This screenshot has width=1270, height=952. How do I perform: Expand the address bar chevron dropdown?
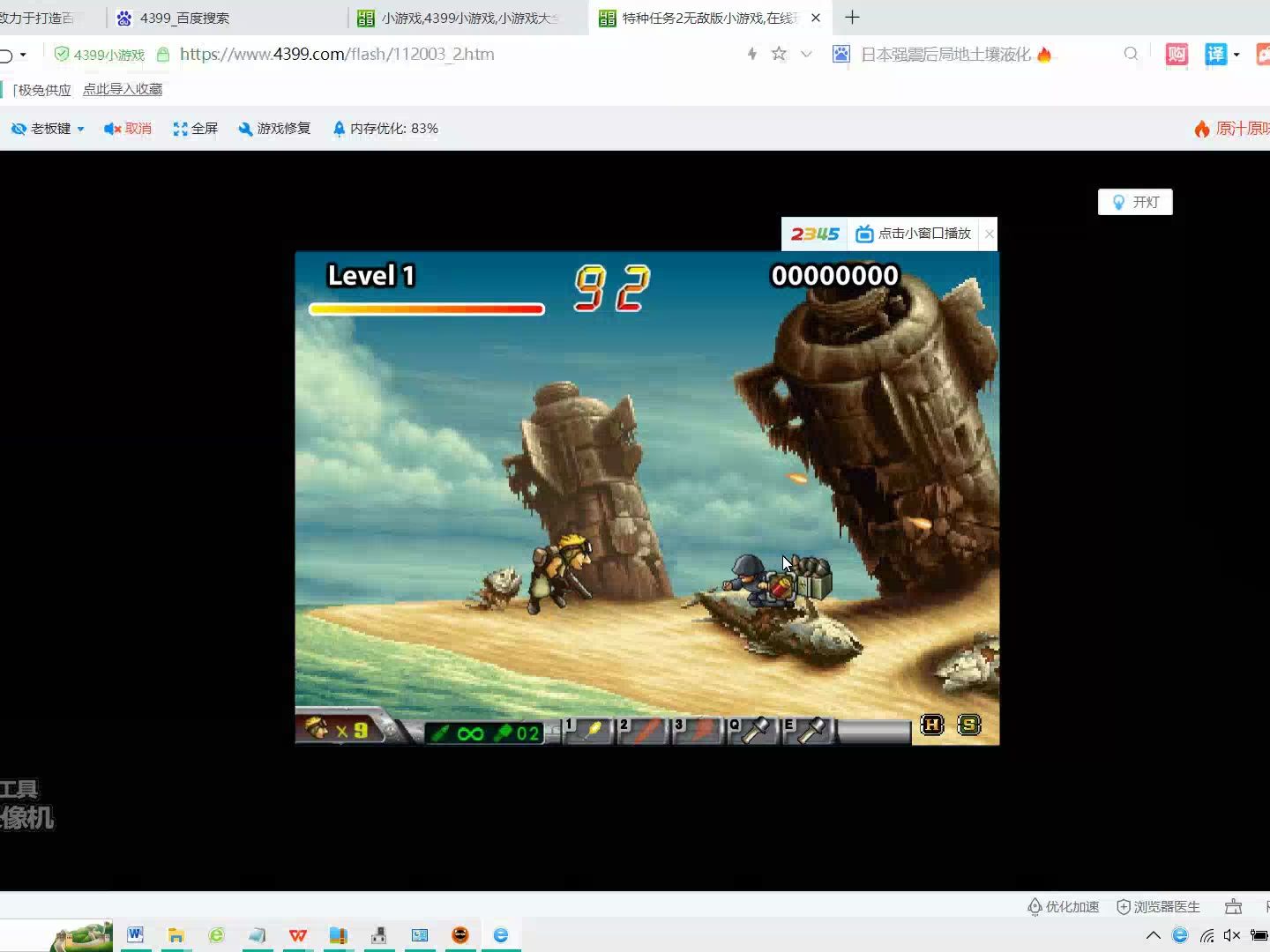click(x=806, y=55)
